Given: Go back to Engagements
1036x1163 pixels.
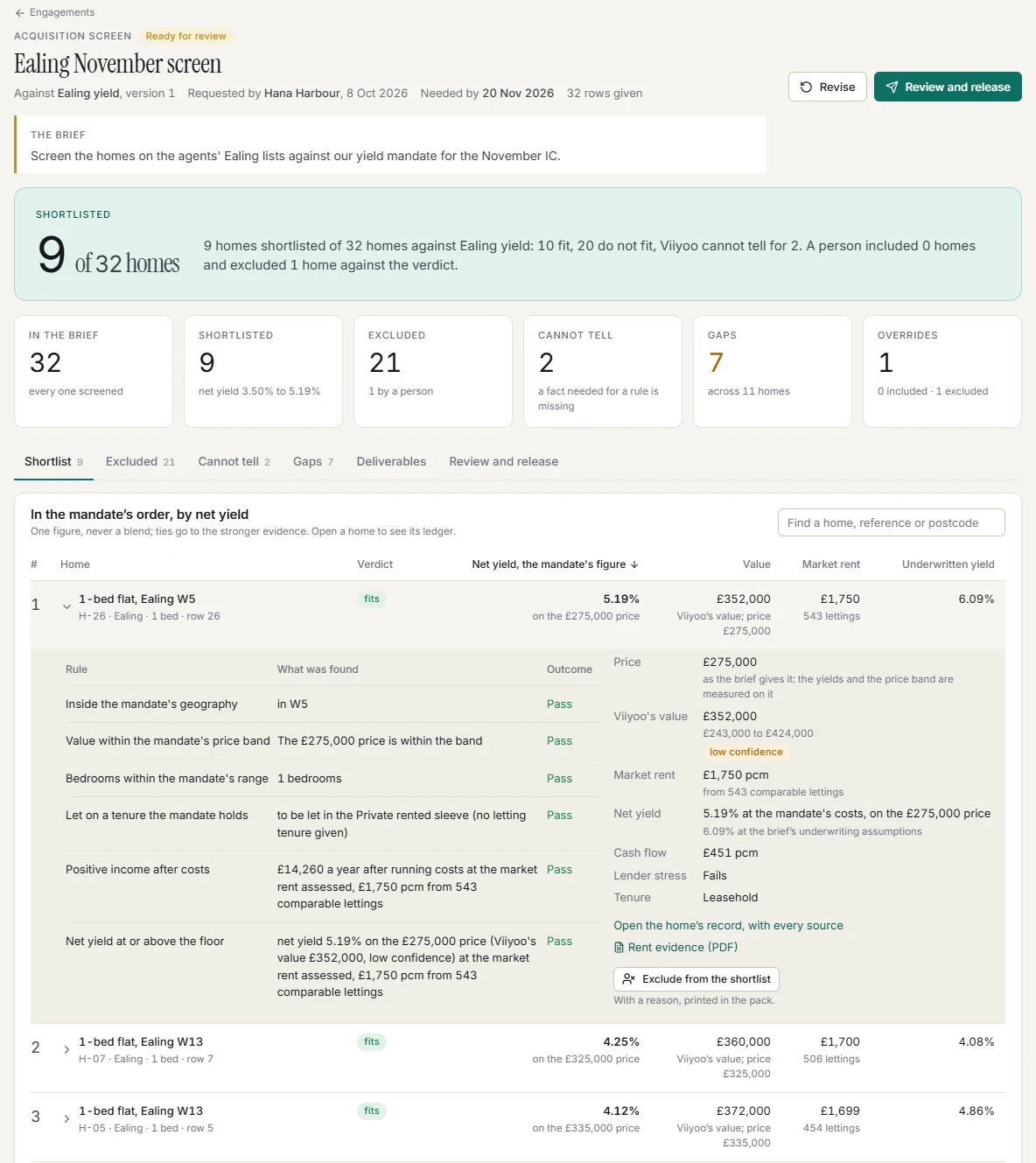Looking at the screenshot, I should tap(54, 12).
